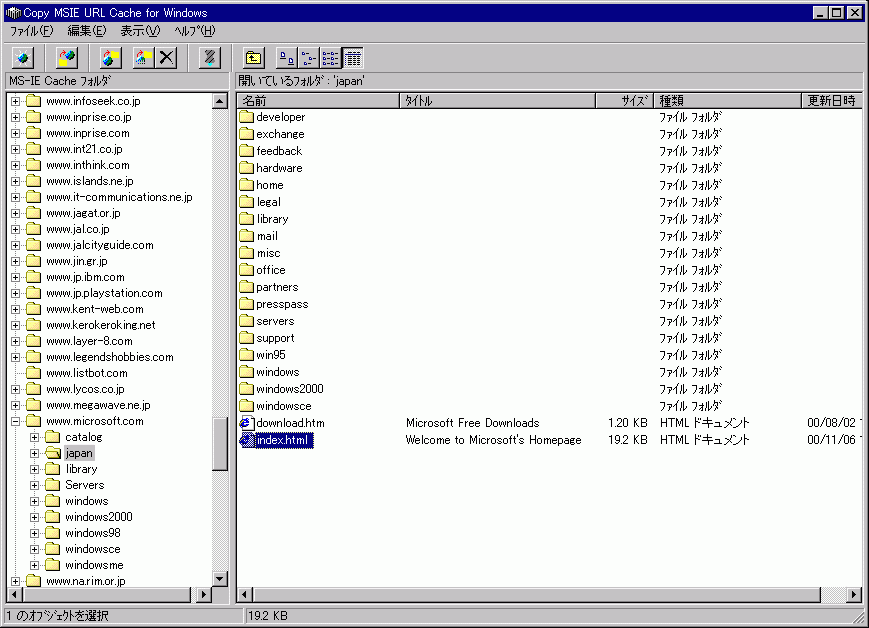Select the partners folder name in list
Viewport: 869px width, 628px height.
click(x=277, y=287)
